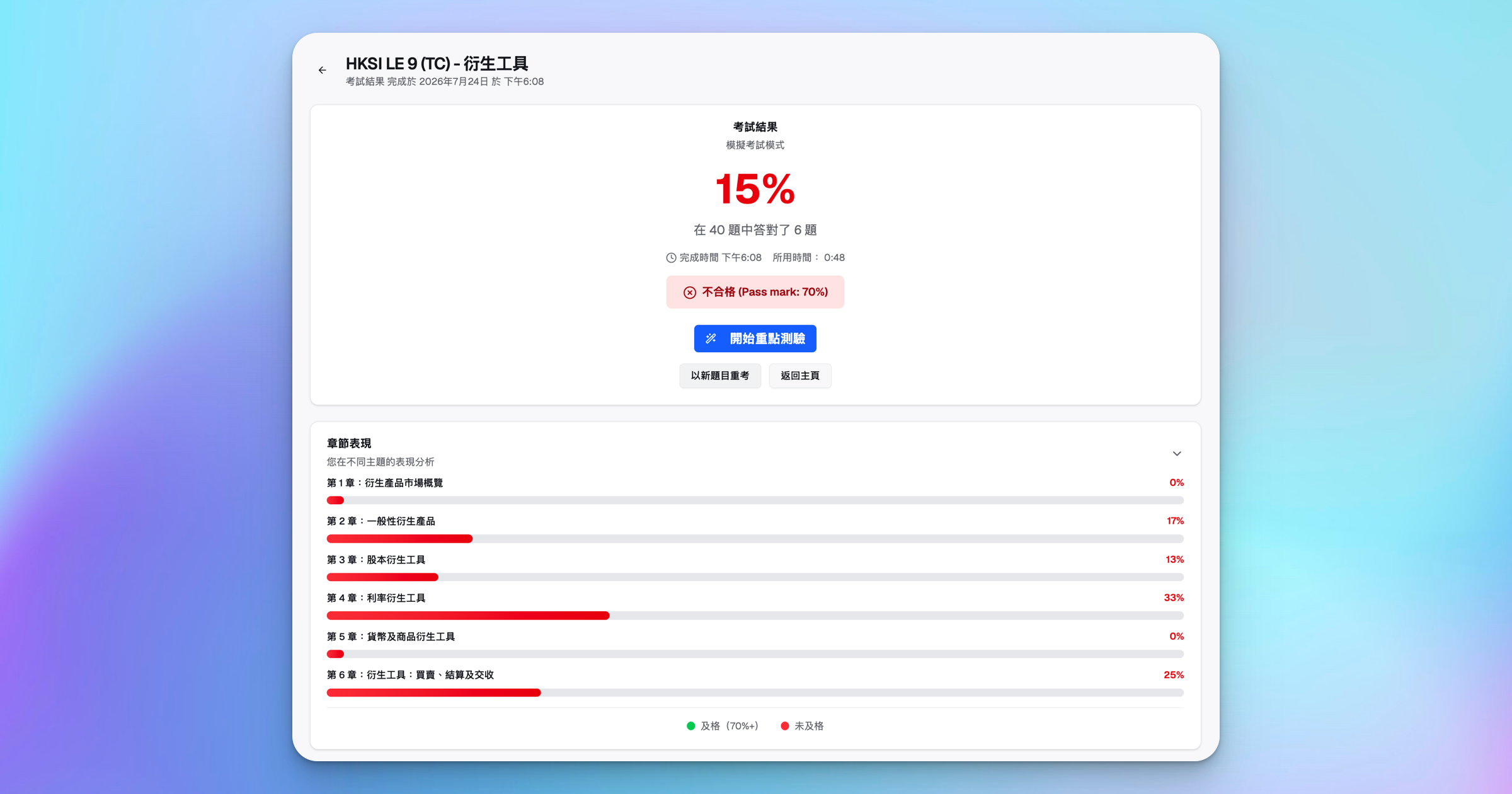
Task: Click the 考試結果 card heading
Action: pyautogui.click(x=755, y=127)
